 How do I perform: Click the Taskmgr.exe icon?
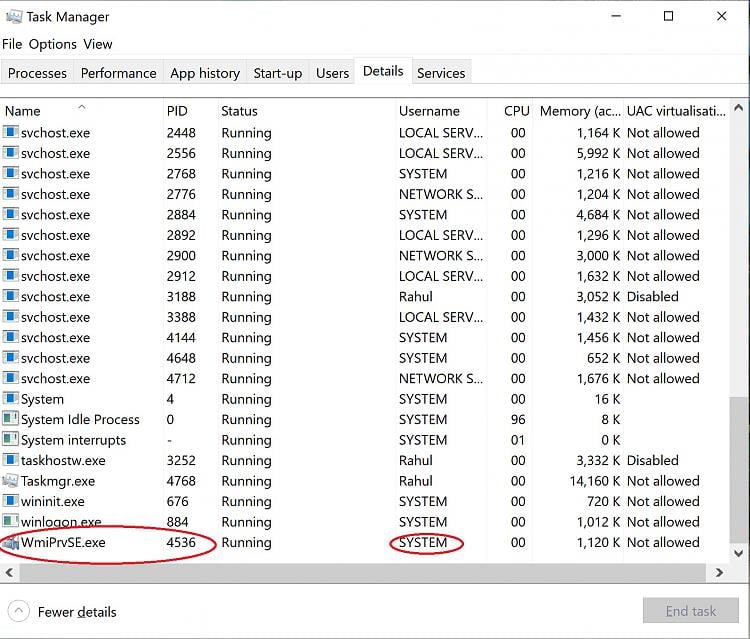click(x=11, y=481)
